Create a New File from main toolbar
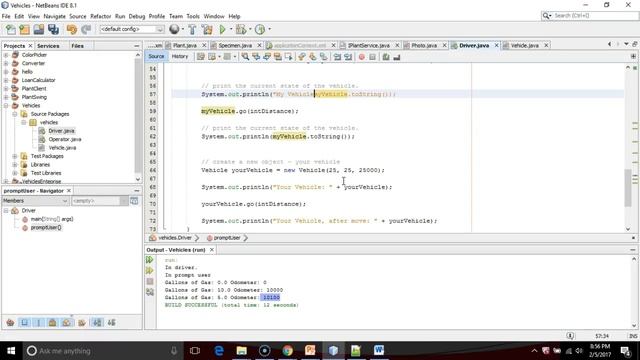The width and height of the screenshot is (640, 360). tap(11, 29)
